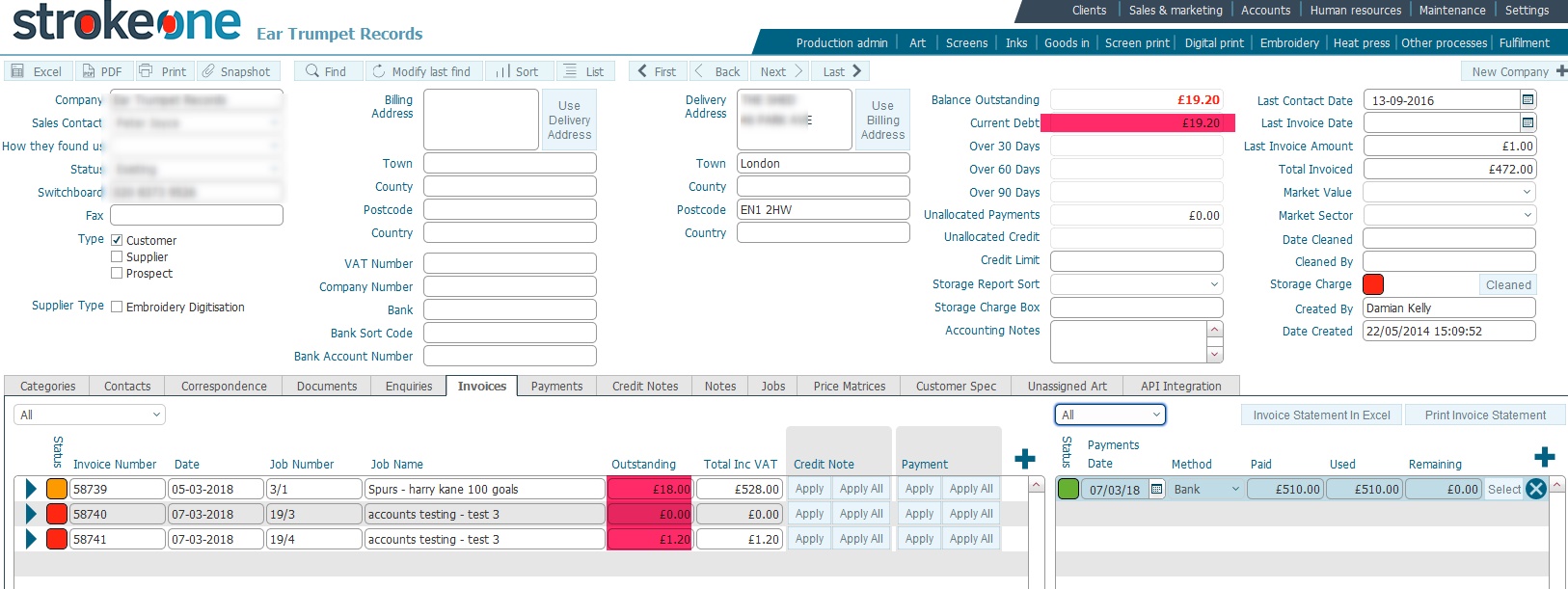The width and height of the screenshot is (1568, 589).
Task: Click Print Invoice Statement button
Action: coord(1485,415)
